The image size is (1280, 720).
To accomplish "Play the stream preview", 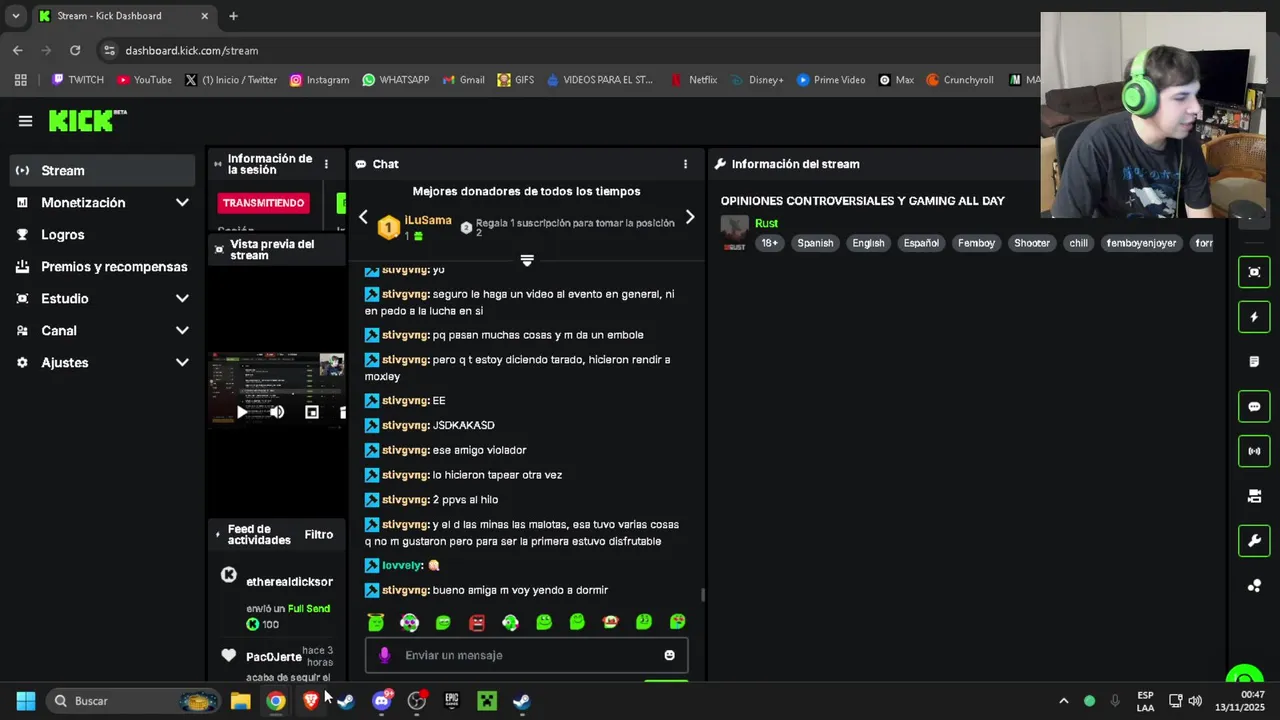I will (x=242, y=412).
